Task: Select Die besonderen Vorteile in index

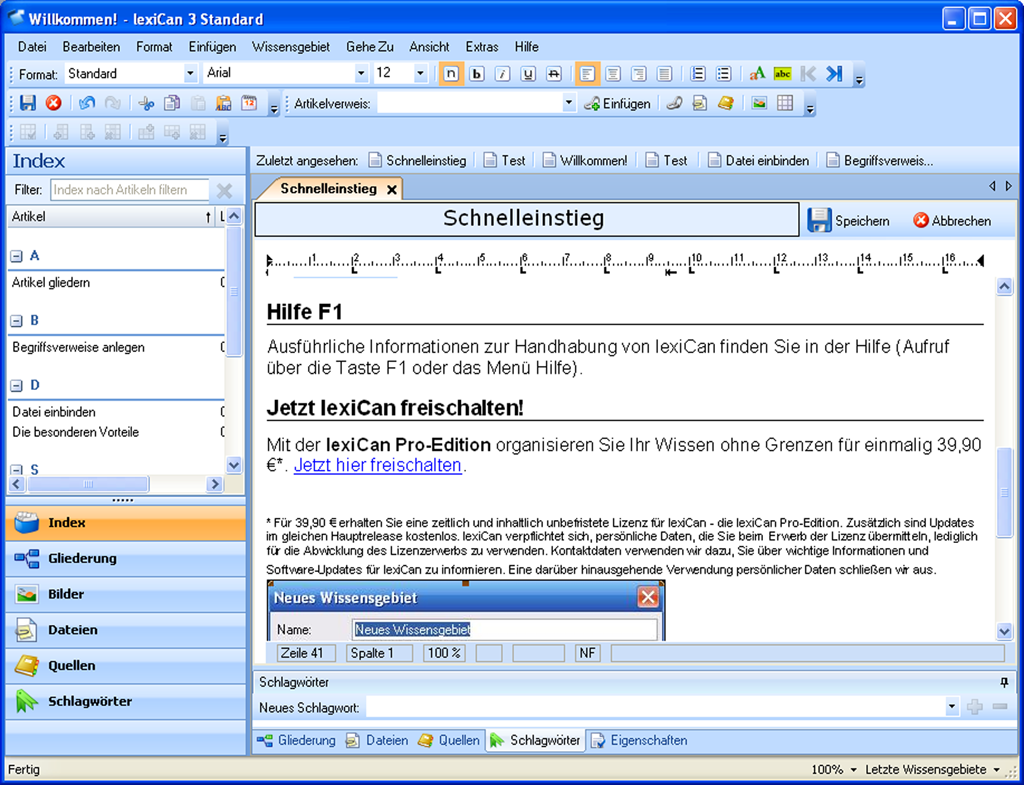Action: 76,432
